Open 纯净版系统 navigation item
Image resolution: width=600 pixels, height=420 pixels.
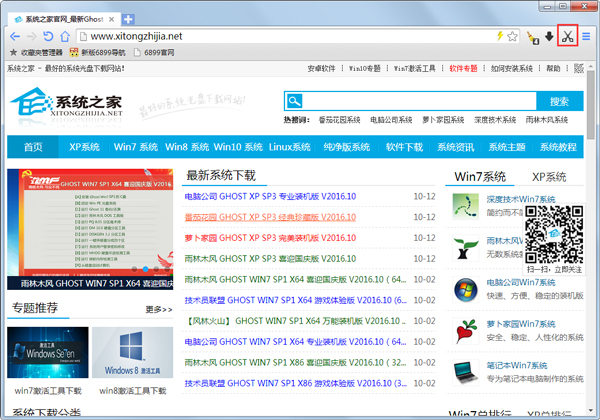346,147
